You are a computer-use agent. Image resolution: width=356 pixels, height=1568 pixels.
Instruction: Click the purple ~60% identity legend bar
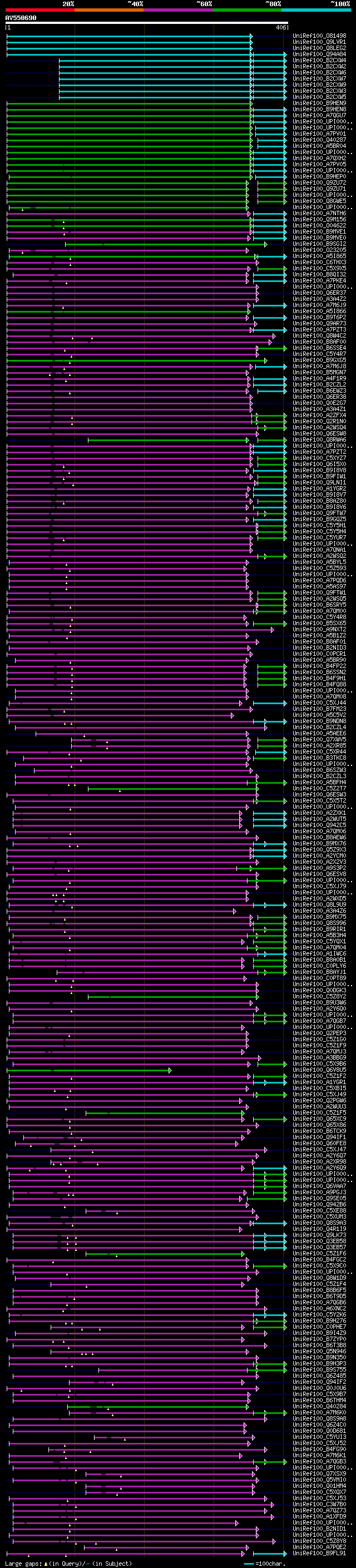tap(179, 10)
